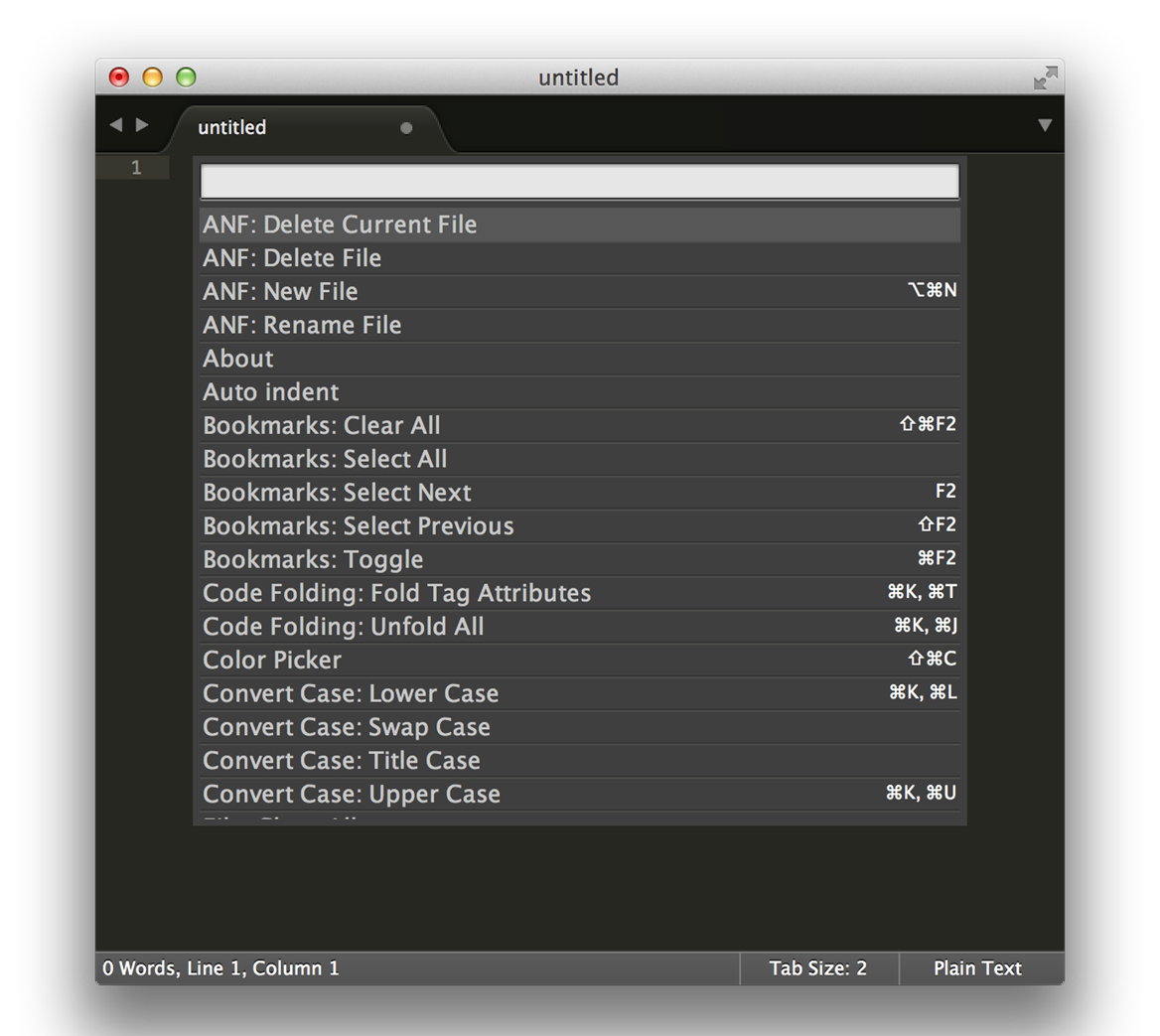Click line number 1 in the gutter

coord(137,168)
